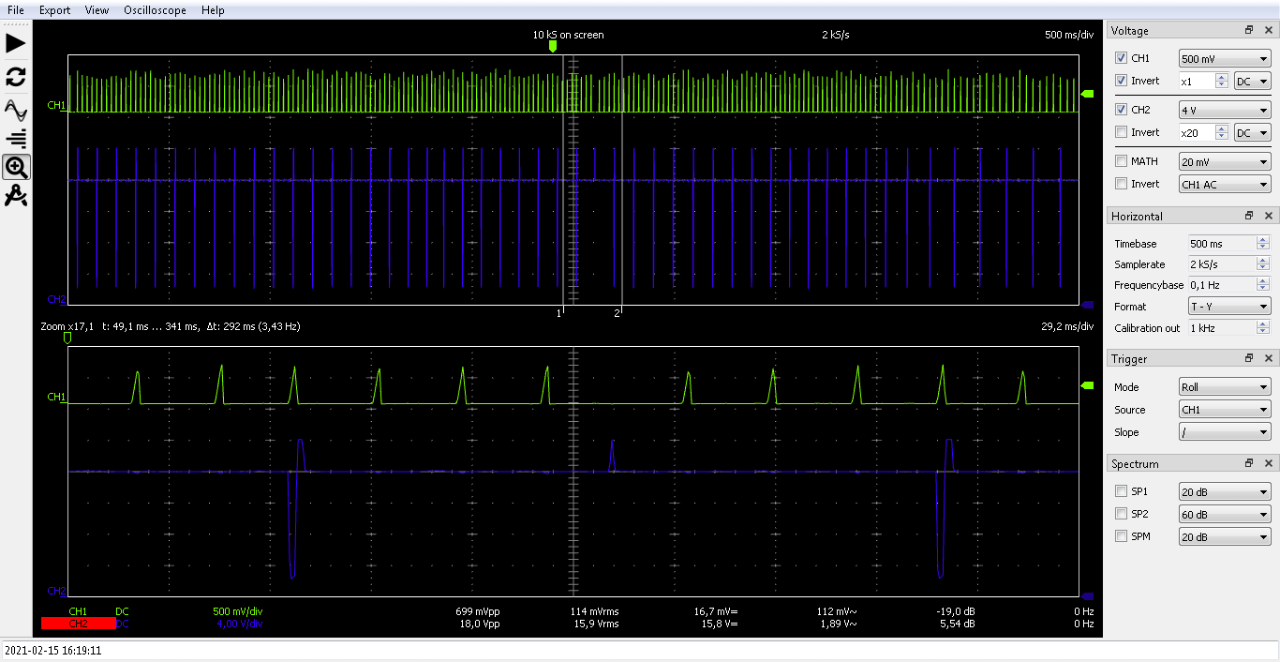Click the histogram lines toolbar icon
1280x662 pixels.
[16, 138]
